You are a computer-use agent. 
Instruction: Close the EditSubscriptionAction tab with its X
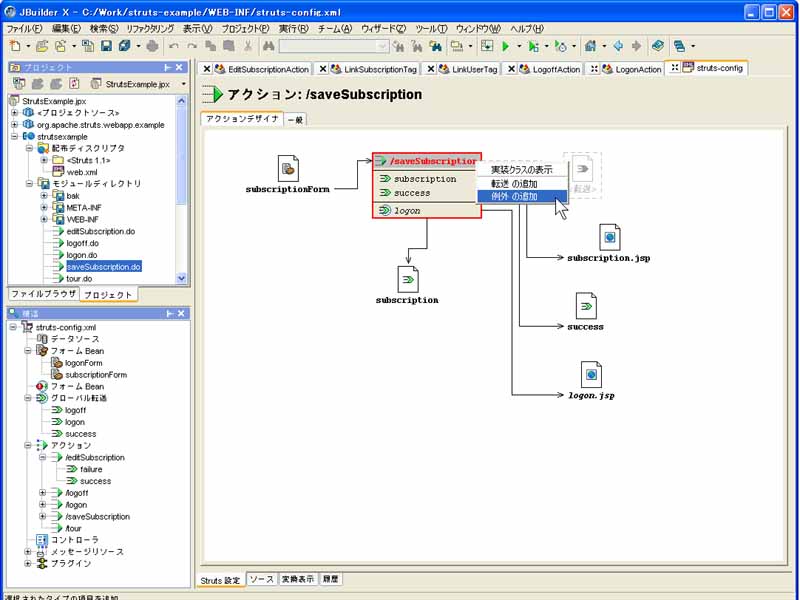point(207,69)
